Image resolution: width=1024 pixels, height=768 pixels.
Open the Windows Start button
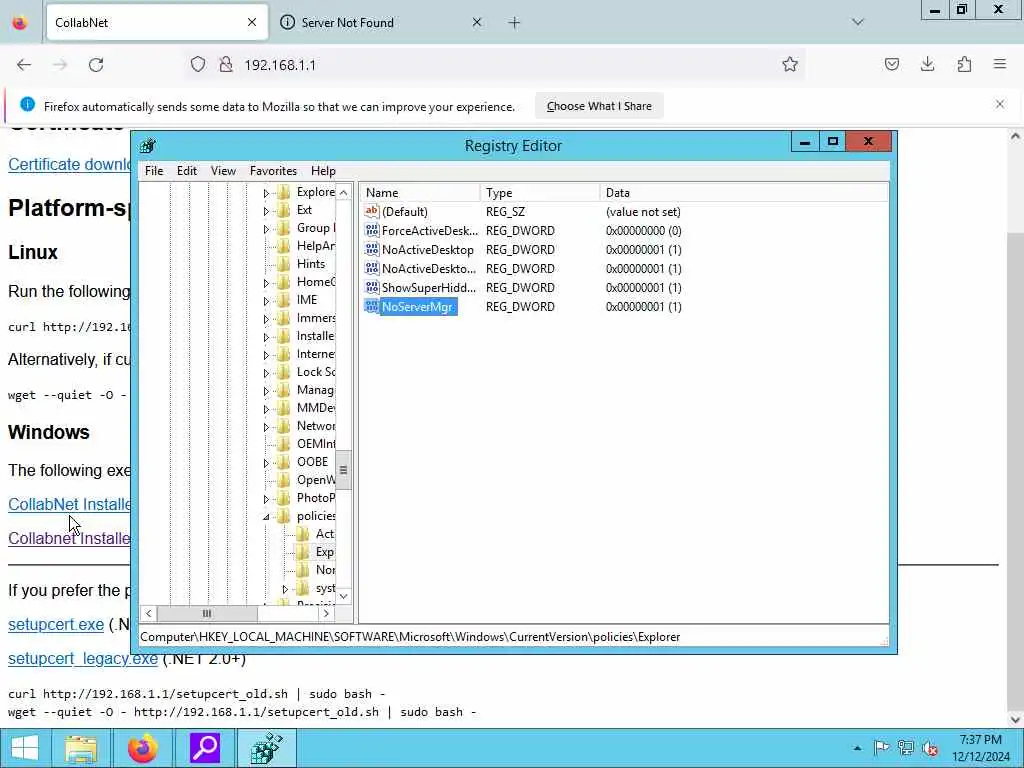[x=25, y=748]
